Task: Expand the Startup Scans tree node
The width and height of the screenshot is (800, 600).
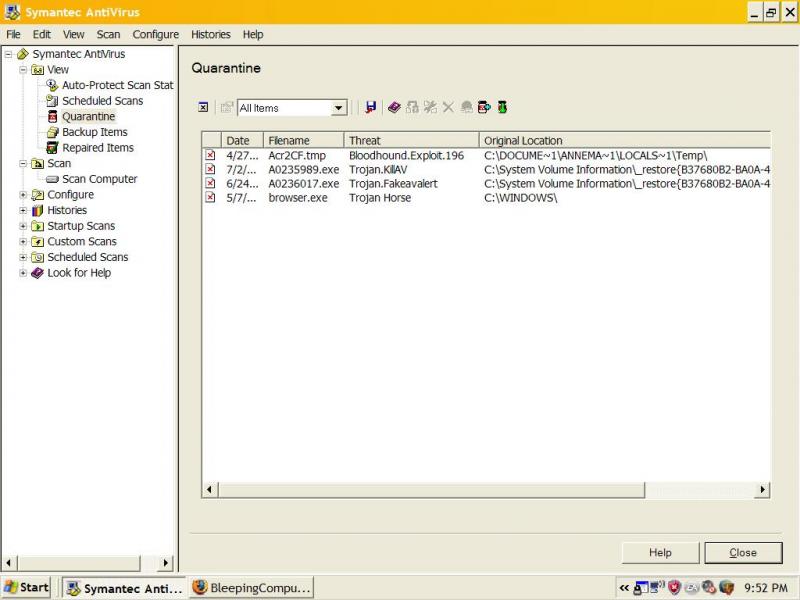Action: click(23, 226)
